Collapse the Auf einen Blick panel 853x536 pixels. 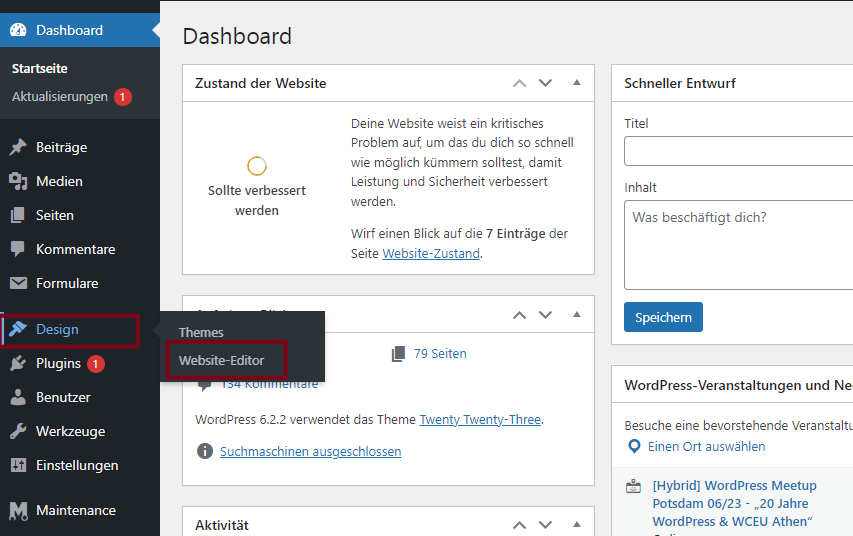[x=577, y=315]
